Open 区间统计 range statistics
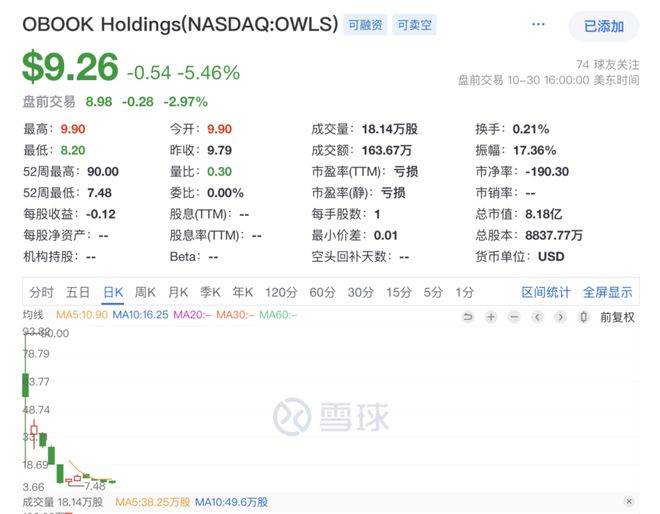The height and width of the screenshot is (514, 660). [546, 292]
